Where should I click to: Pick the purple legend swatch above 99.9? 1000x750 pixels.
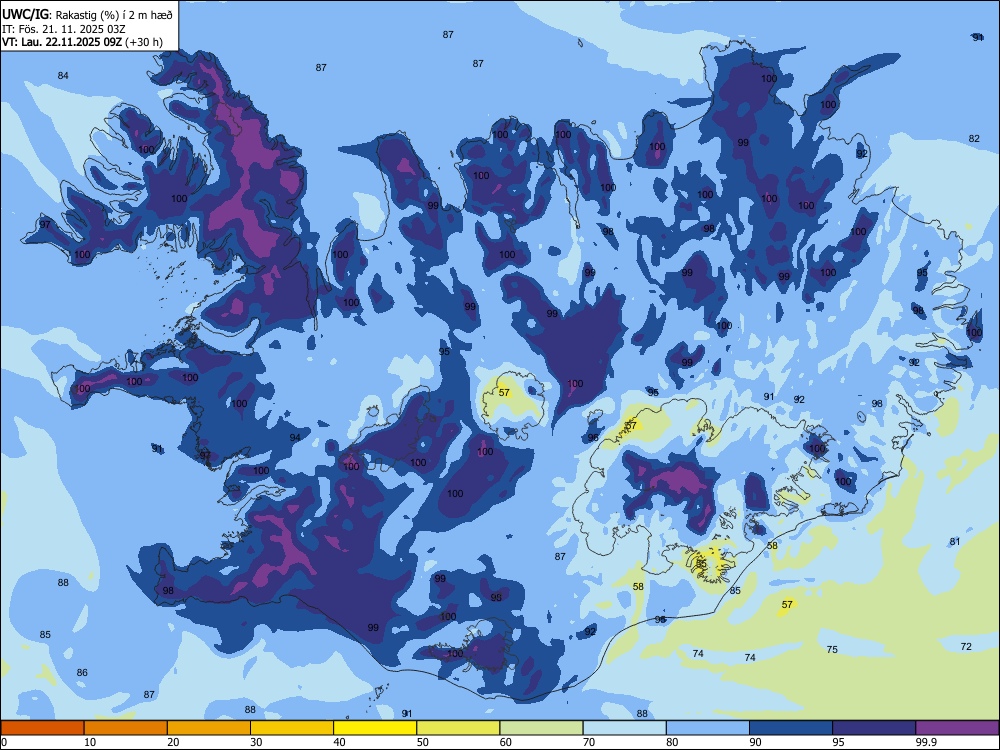(957, 728)
